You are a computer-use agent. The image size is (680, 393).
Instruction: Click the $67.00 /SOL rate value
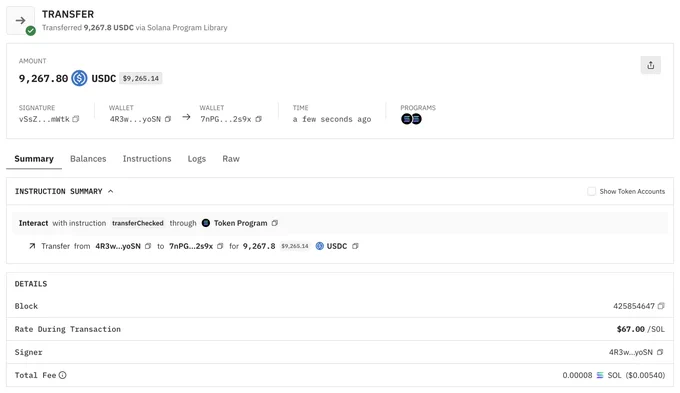pos(641,329)
